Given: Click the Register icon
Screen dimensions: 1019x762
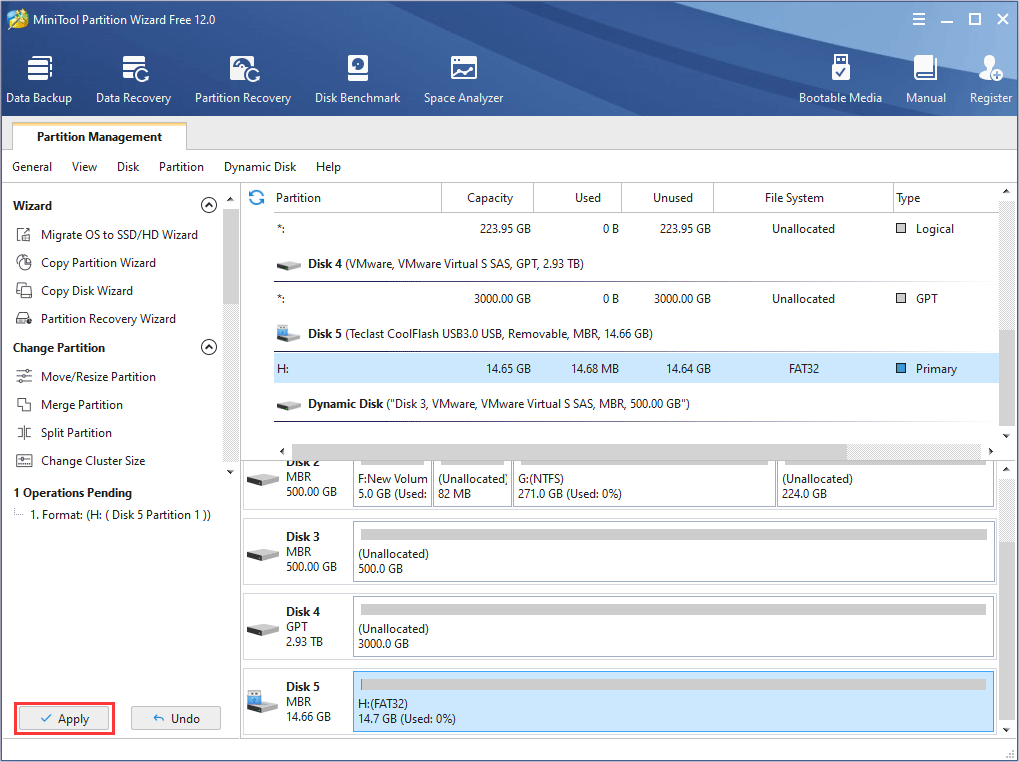Looking at the screenshot, I should [x=990, y=79].
